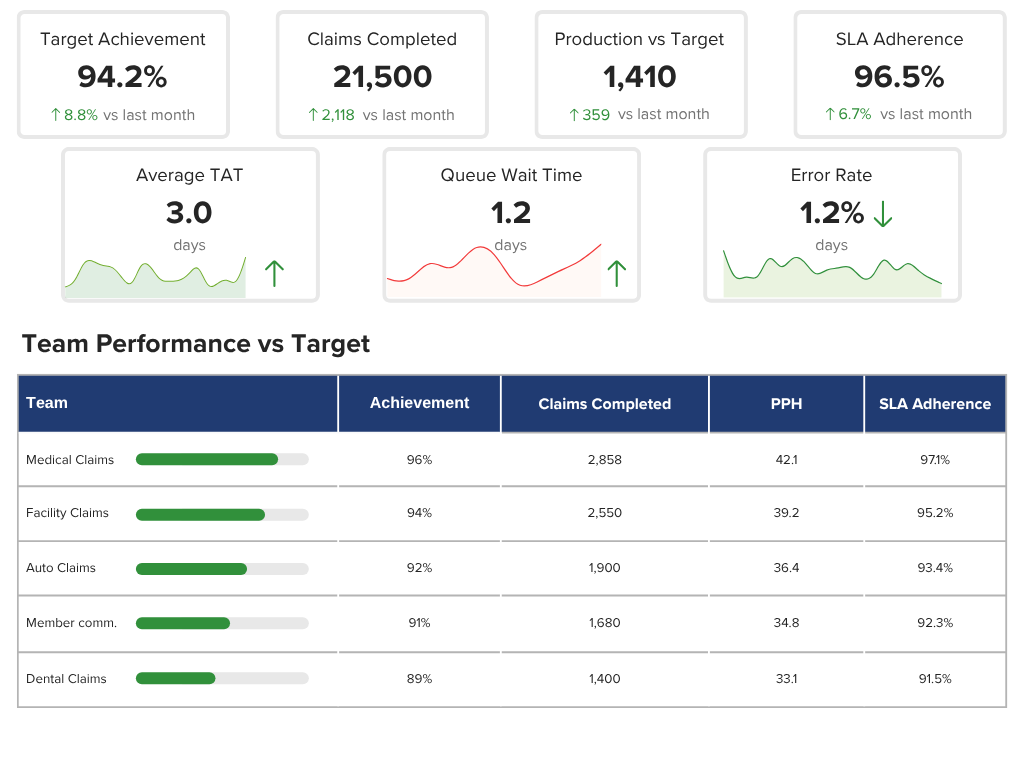Click the 91.5% SLA Adherence cell
The height and width of the screenshot is (768, 1024).
935,679
